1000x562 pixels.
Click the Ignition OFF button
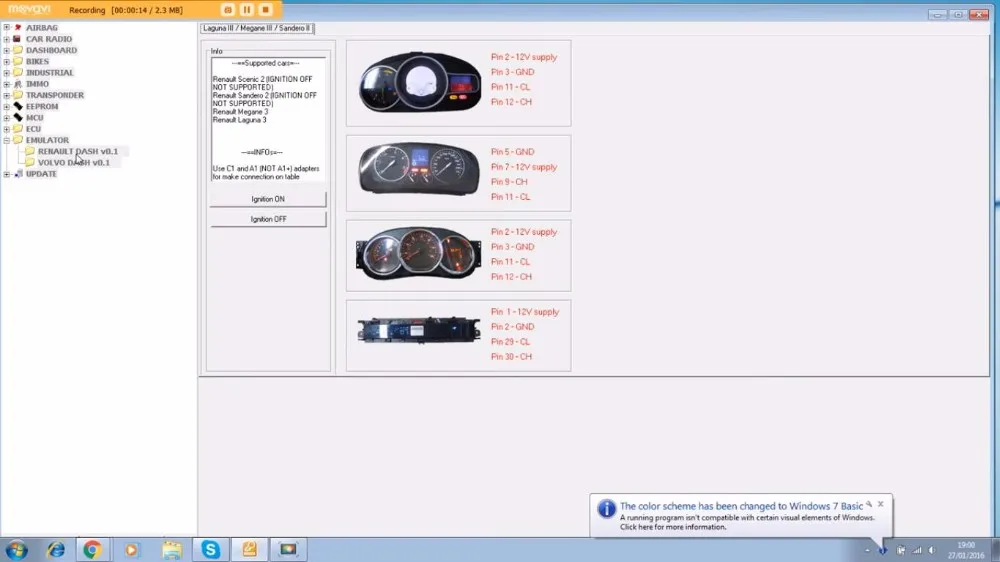tap(268, 219)
